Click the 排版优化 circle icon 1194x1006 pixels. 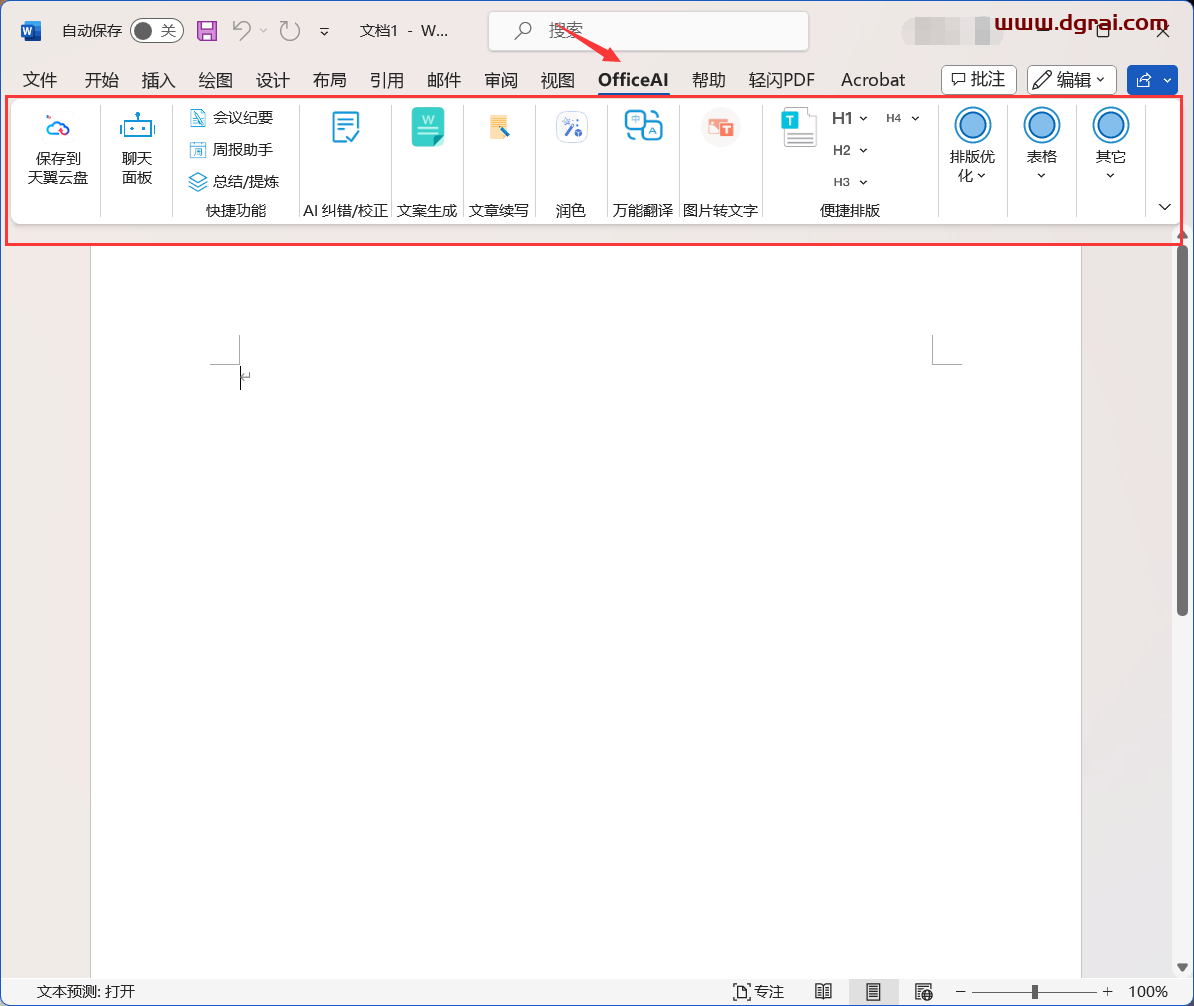coord(972,126)
